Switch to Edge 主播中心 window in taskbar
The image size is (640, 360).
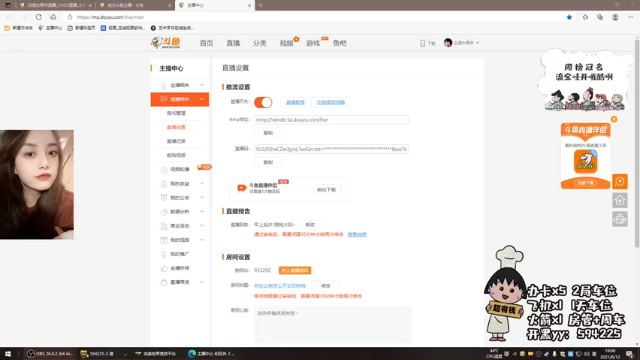[x=211, y=353]
